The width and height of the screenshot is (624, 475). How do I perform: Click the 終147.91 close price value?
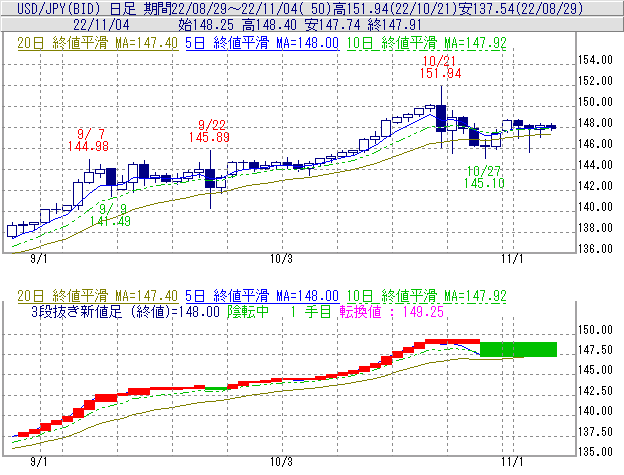point(394,25)
